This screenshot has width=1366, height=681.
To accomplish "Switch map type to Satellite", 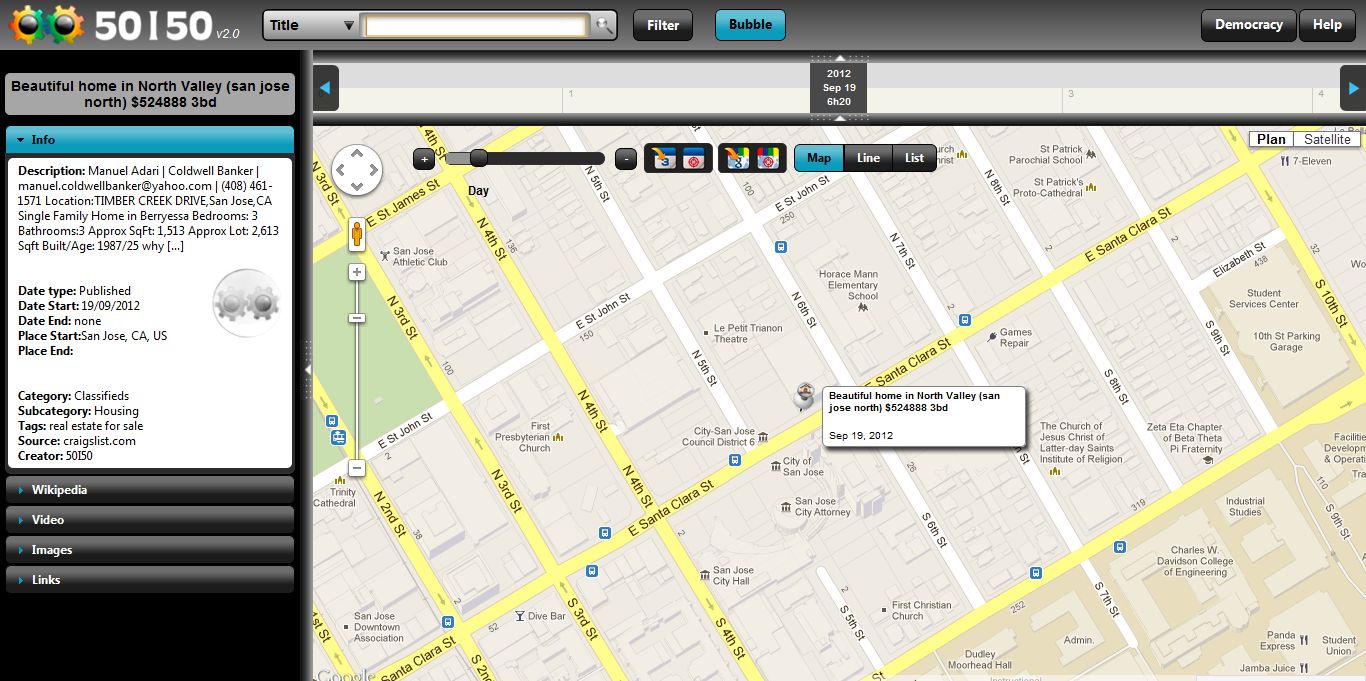I will [1327, 139].
